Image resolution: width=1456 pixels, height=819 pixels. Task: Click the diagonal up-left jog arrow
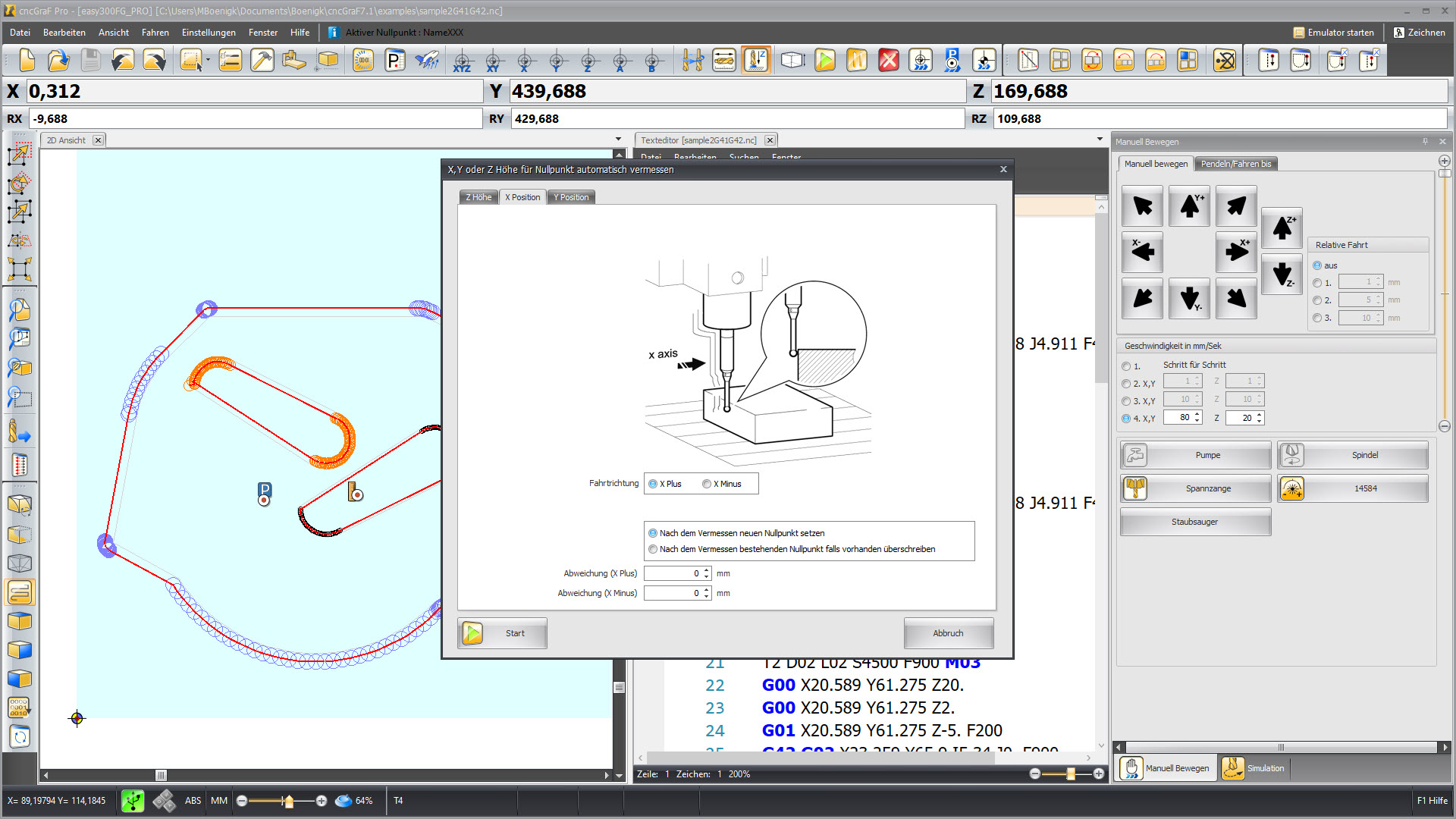(x=1142, y=206)
